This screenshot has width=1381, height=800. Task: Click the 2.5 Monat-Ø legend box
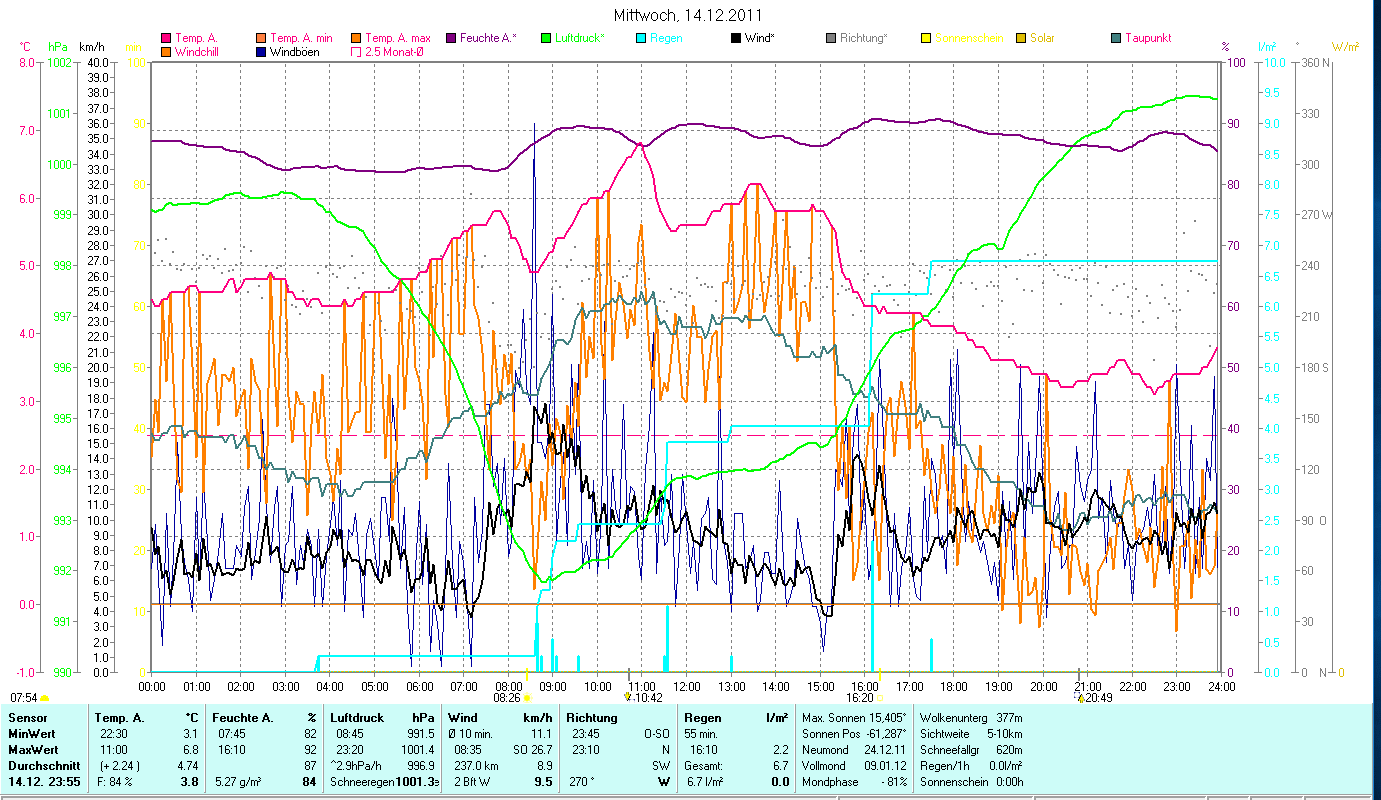click(x=357, y=51)
